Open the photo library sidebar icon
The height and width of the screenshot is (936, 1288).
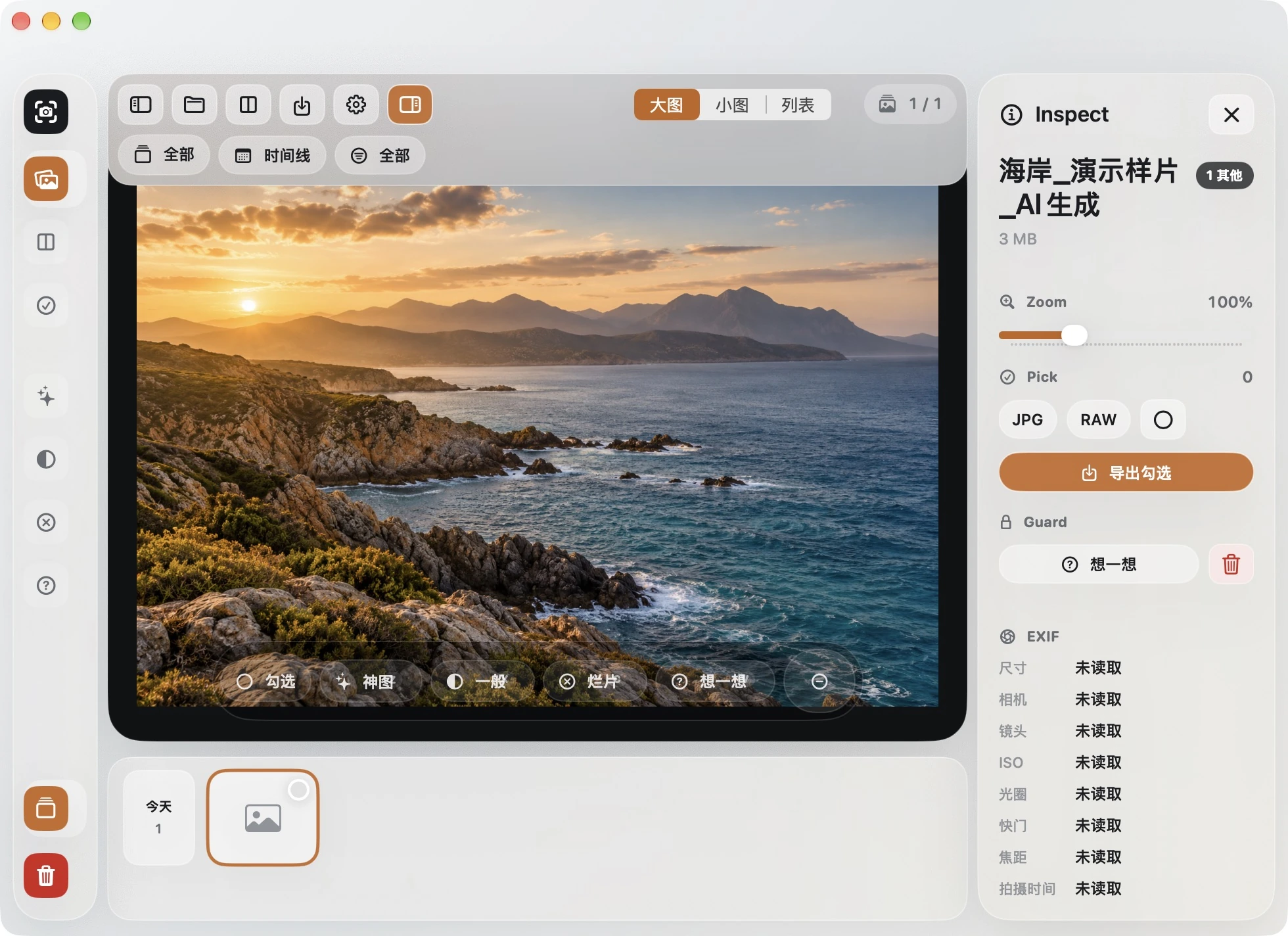[46, 179]
